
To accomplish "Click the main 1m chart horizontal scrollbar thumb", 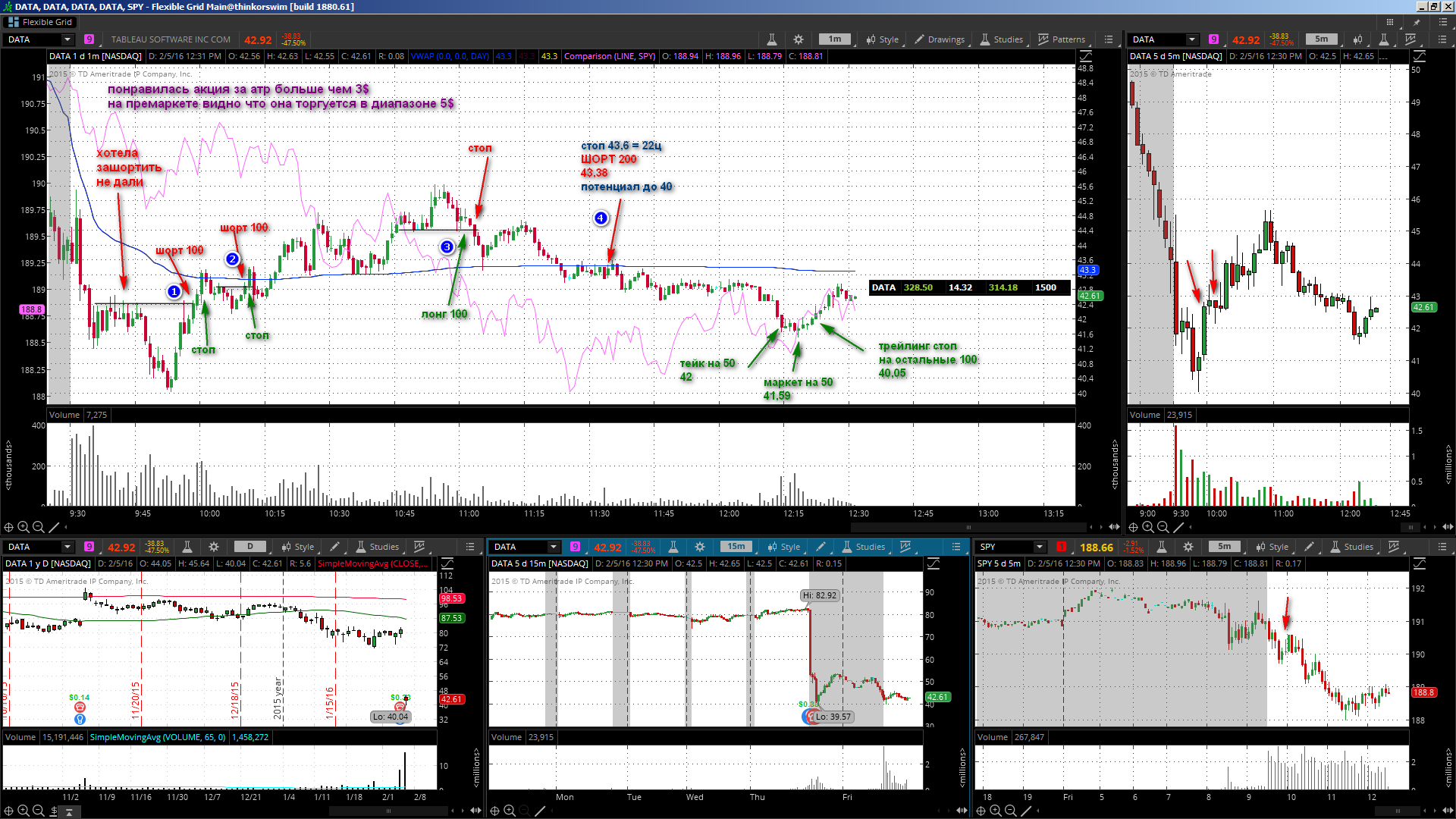I will (x=968, y=527).
